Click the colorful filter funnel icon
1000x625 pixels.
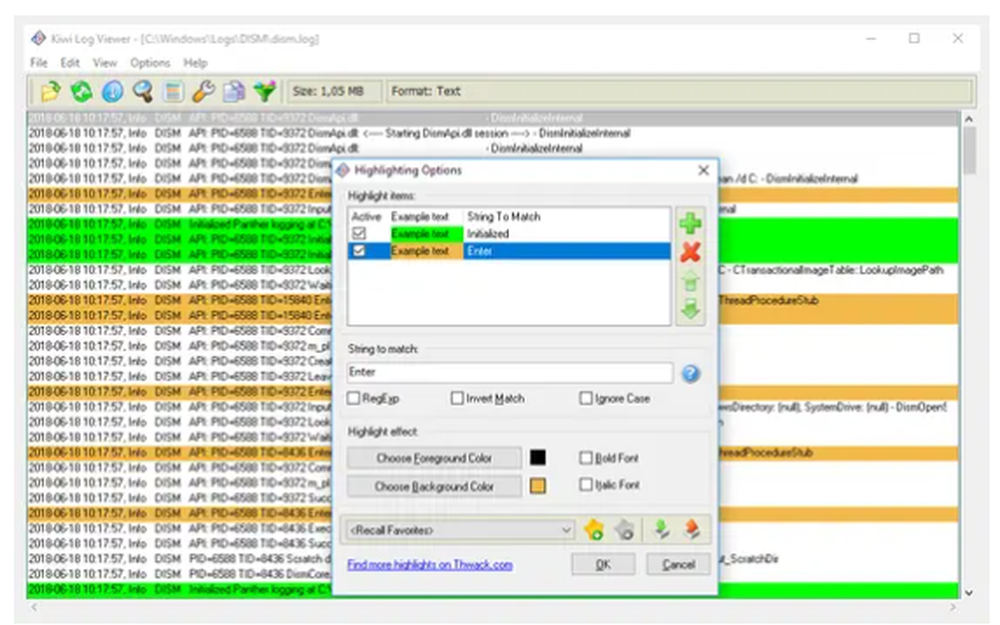pos(265,92)
